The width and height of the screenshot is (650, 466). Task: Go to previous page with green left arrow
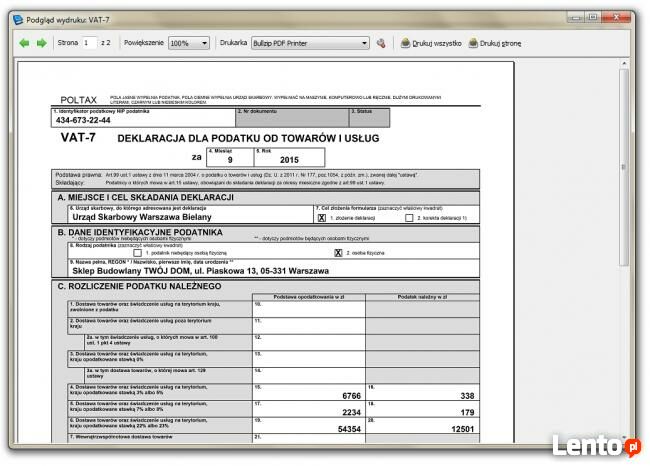24,43
